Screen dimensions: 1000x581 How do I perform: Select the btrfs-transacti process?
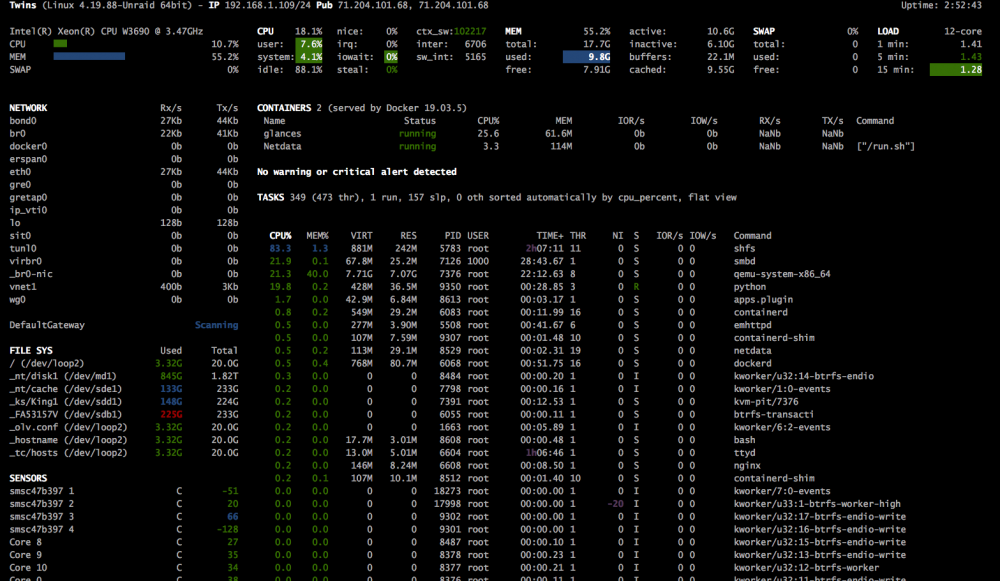(774, 414)
